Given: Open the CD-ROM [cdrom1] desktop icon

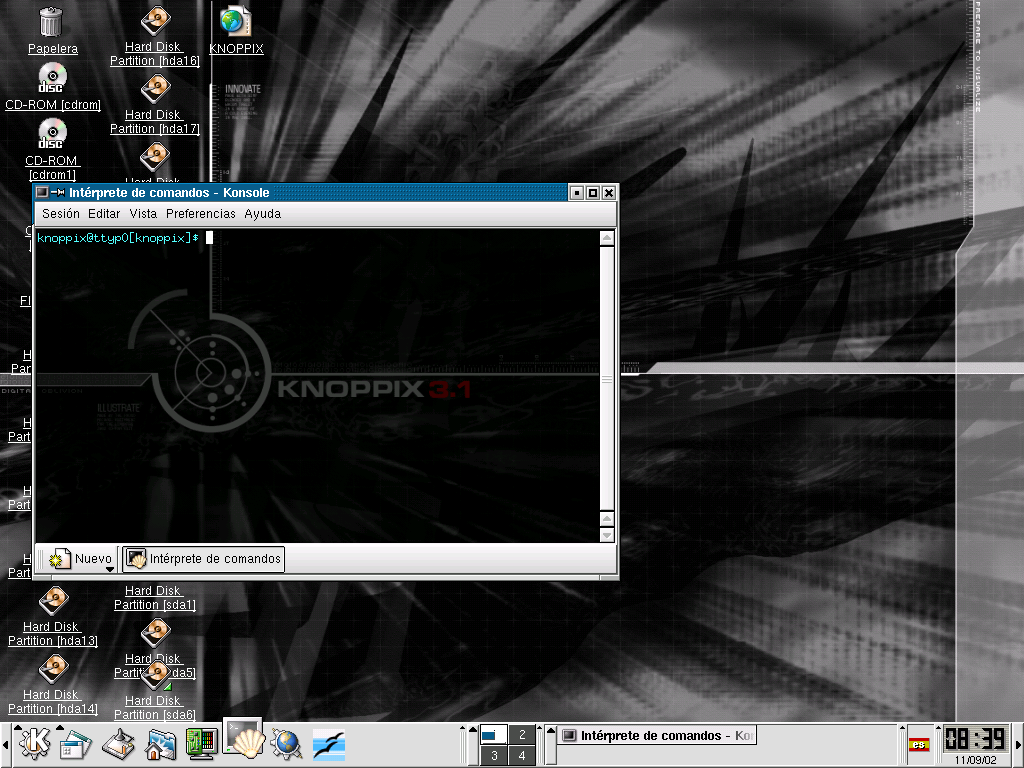Looking at the screenshot, I should [52, 135].
